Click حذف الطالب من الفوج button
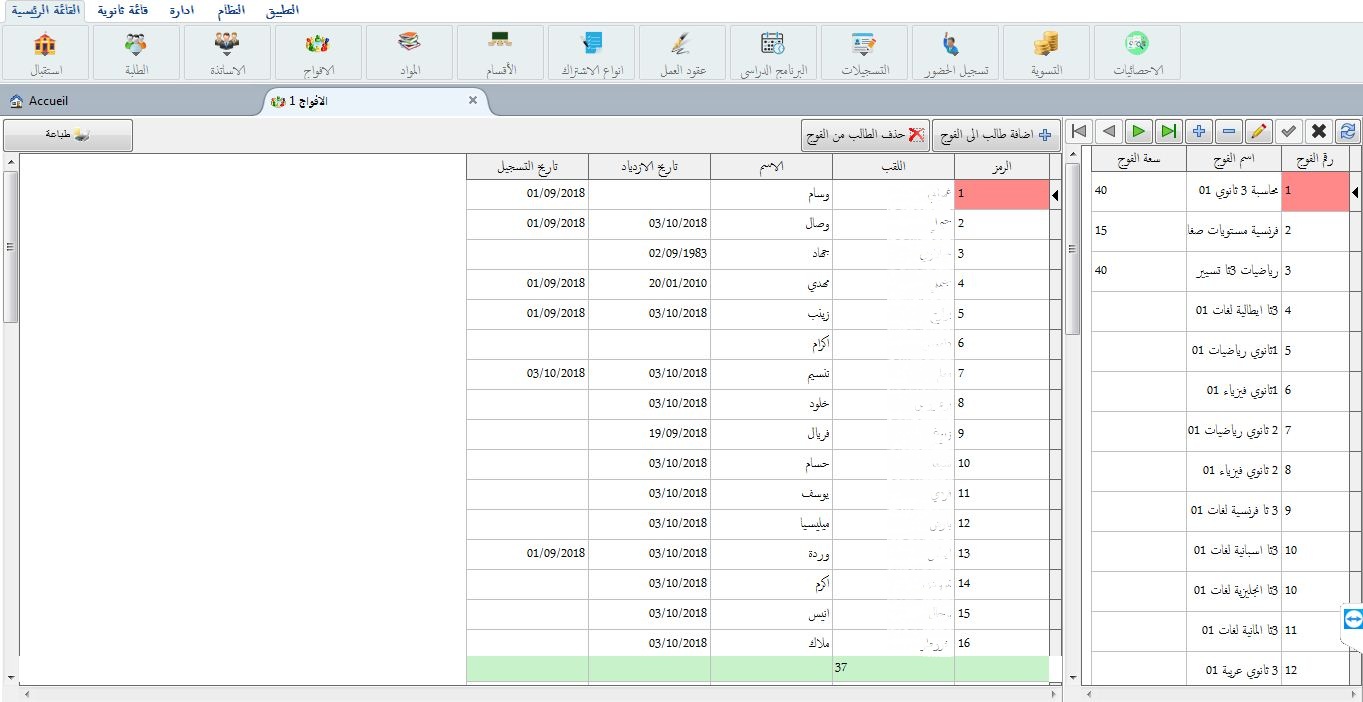Screen dimensions: 1363x702 [866, 135]
